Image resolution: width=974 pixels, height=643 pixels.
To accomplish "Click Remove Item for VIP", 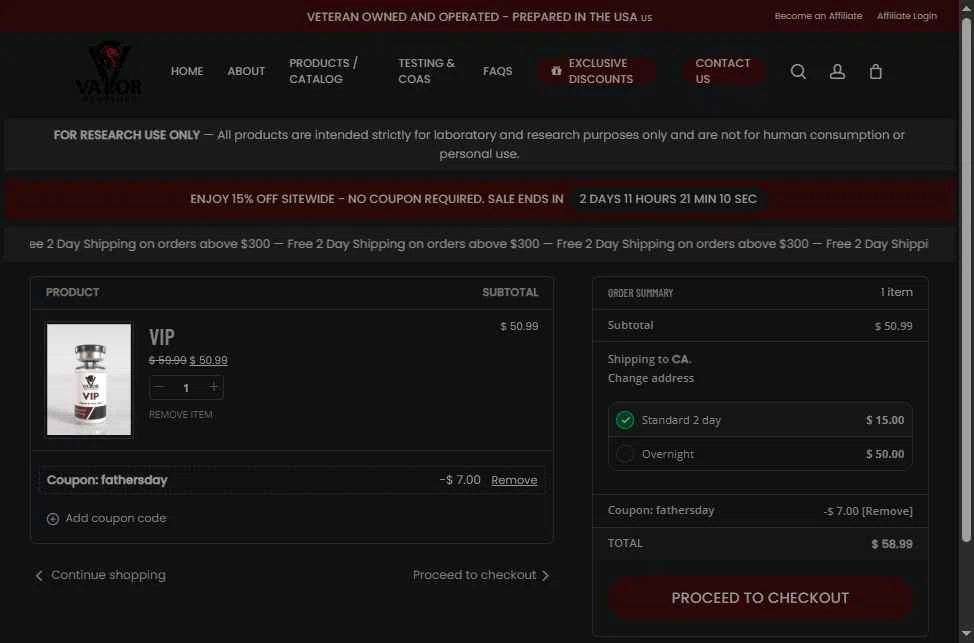I will 181,414.
